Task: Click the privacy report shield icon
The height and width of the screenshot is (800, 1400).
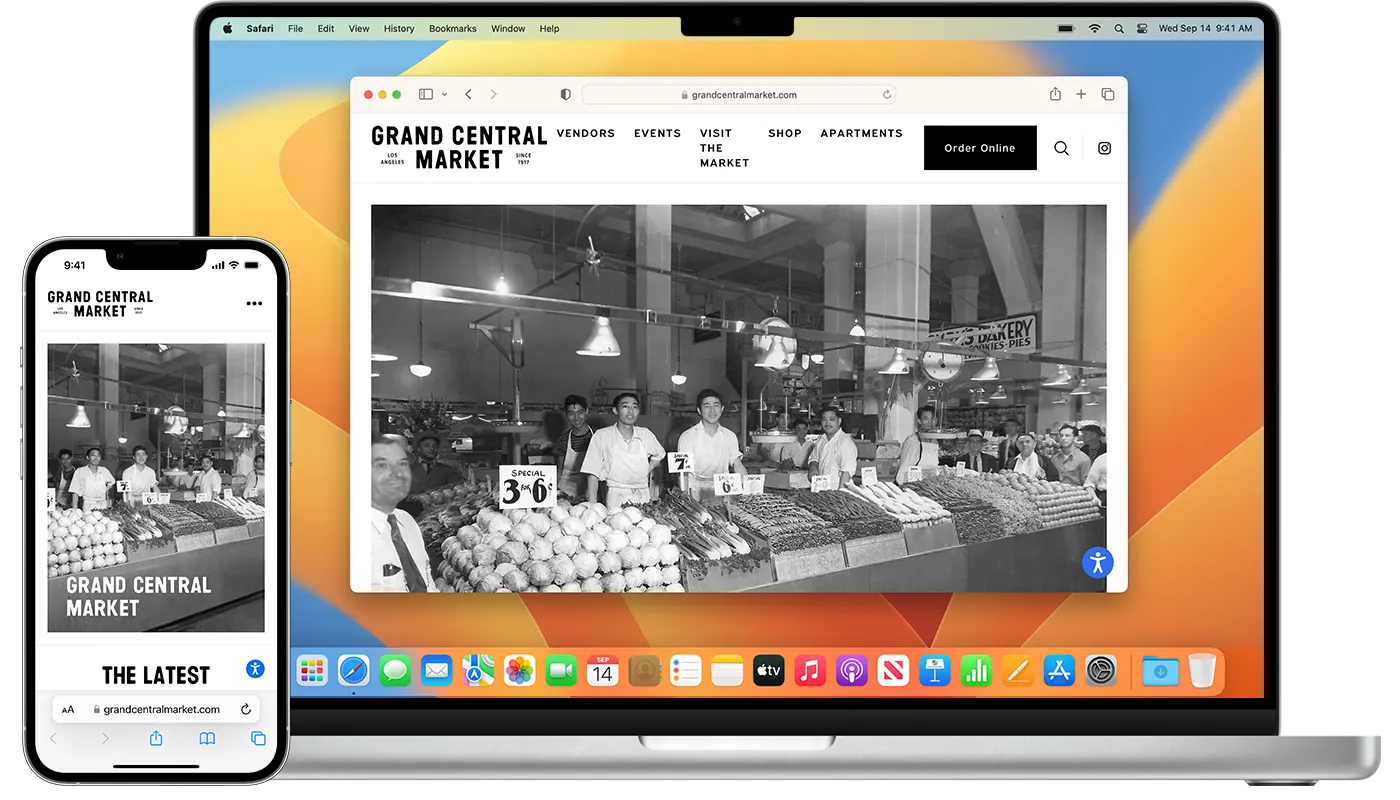Action: [x=566, y=94]
